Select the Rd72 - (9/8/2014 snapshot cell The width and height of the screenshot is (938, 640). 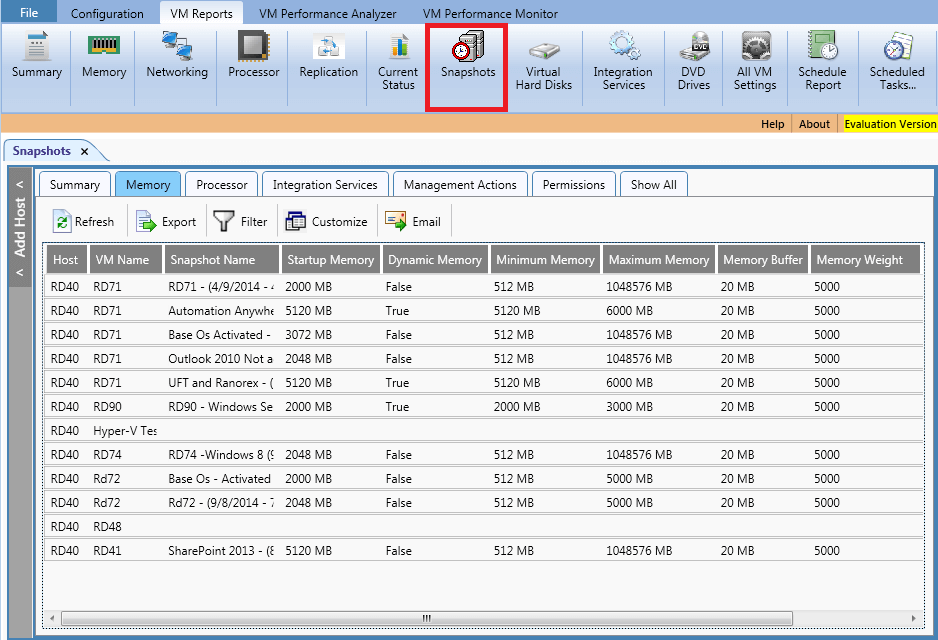coord(221,502)
